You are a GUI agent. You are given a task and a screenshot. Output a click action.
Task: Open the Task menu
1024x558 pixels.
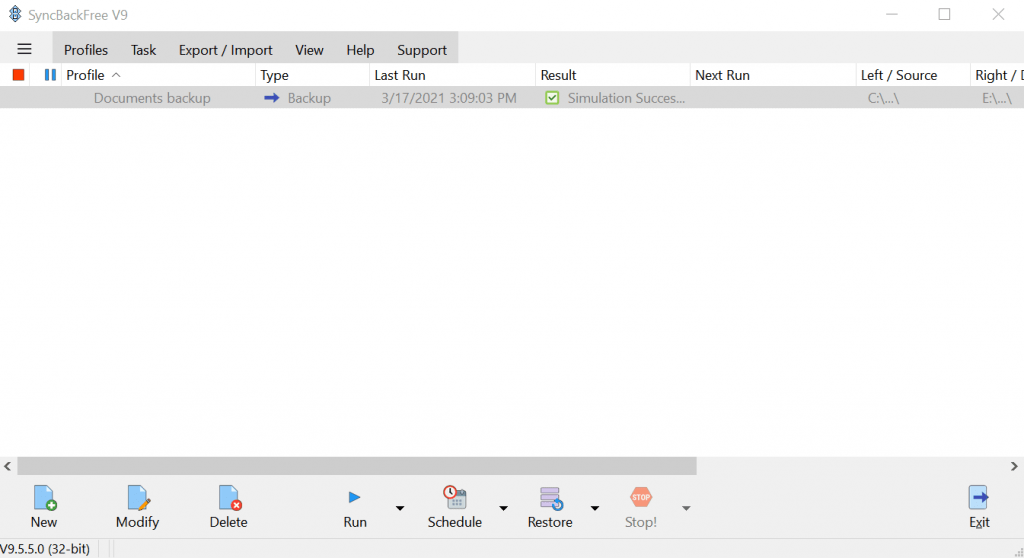pyautogui.click(x=143, y=50)
